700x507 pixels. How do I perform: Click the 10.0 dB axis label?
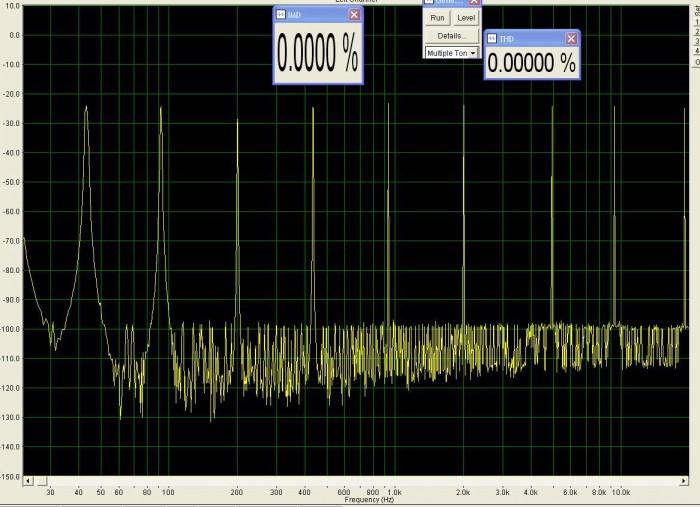pos(12,6)
